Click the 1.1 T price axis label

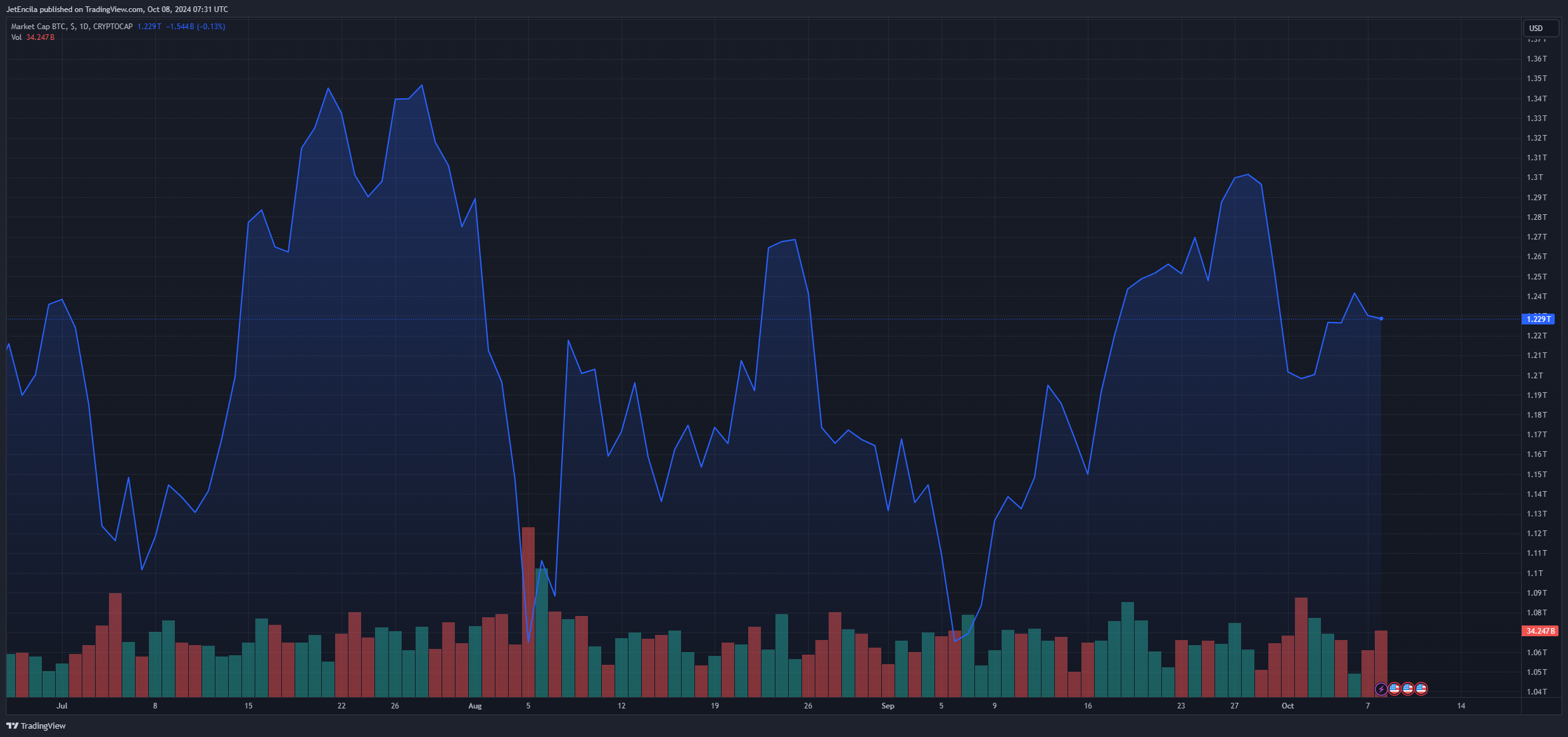[1534, 574]
